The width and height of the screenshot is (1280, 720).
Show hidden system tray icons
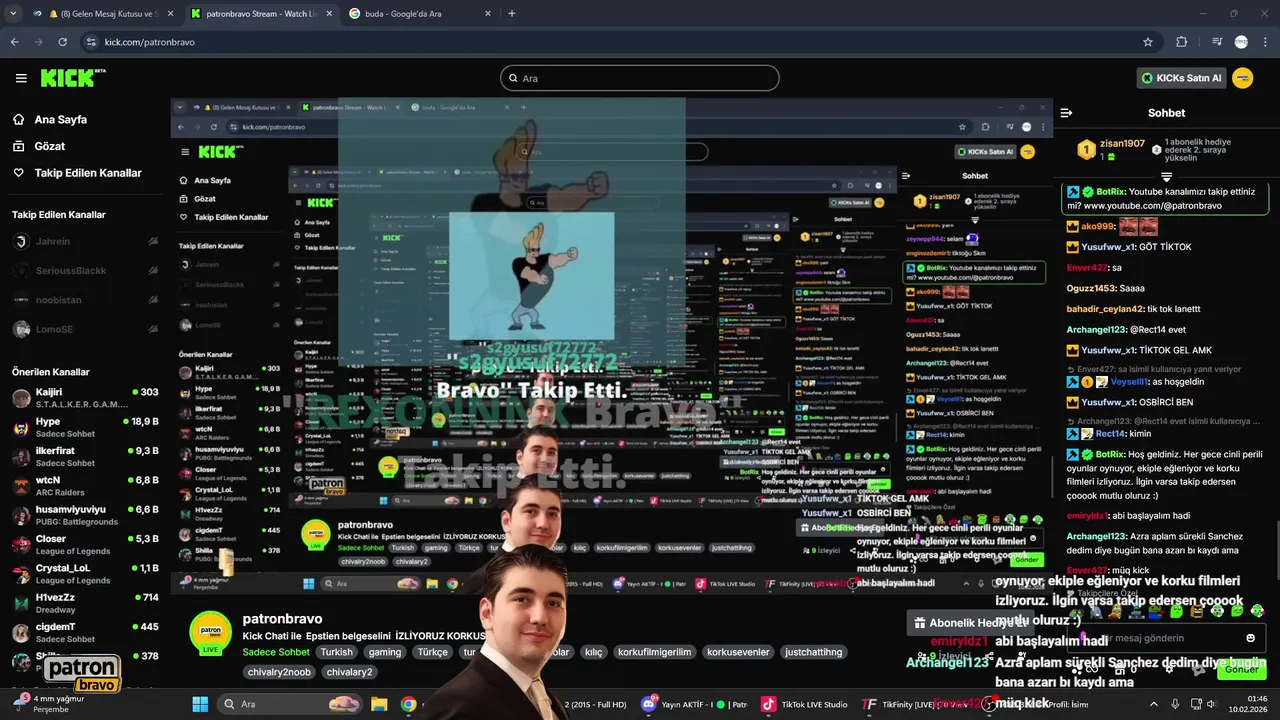[1153, 704]
